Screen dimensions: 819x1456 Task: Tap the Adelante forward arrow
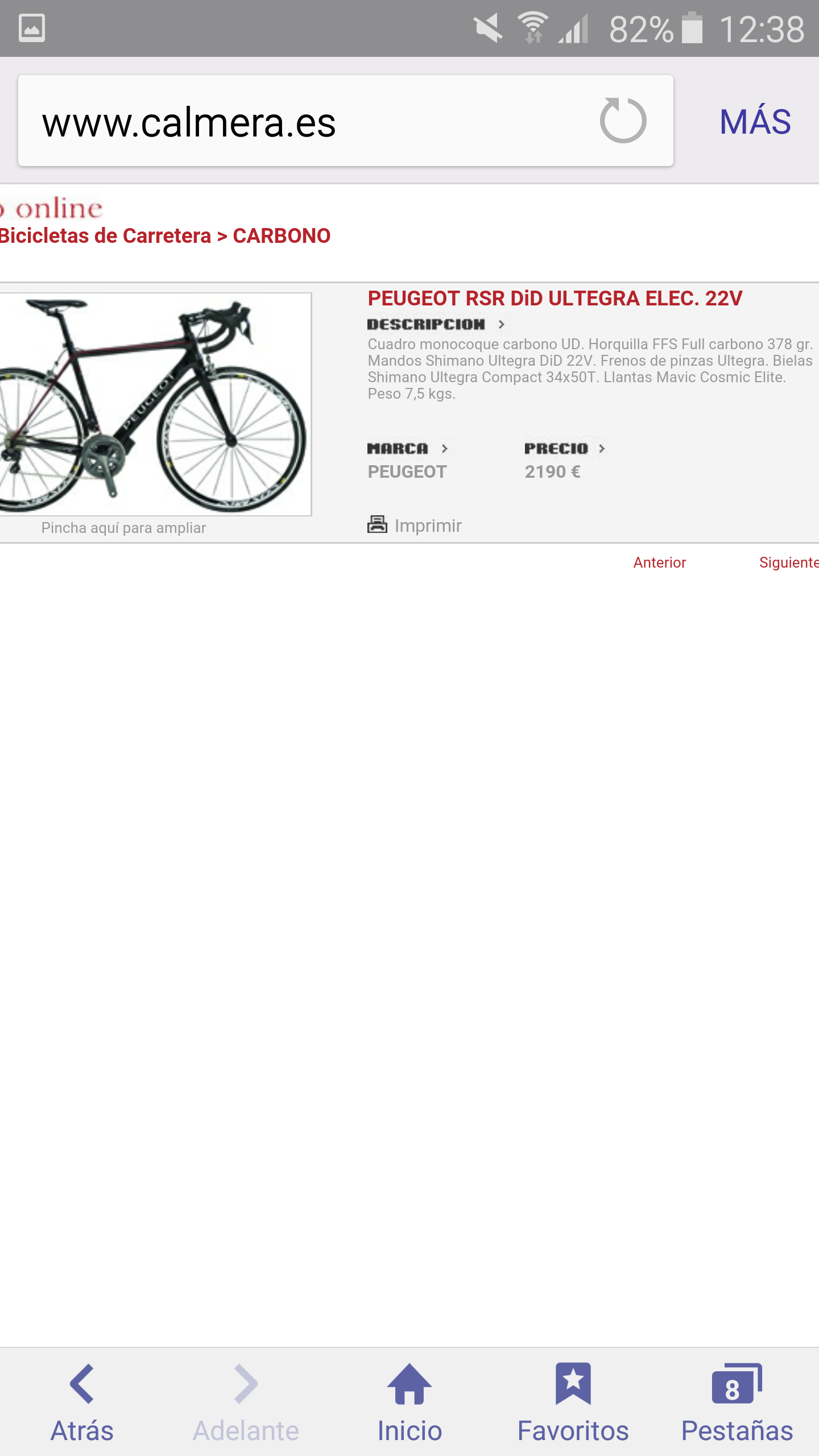tap(246, 1383)
